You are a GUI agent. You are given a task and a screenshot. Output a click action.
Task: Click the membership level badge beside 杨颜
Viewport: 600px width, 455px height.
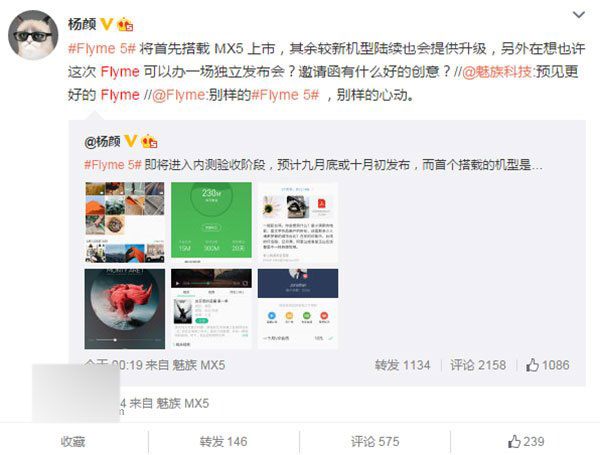coord(125,24)
